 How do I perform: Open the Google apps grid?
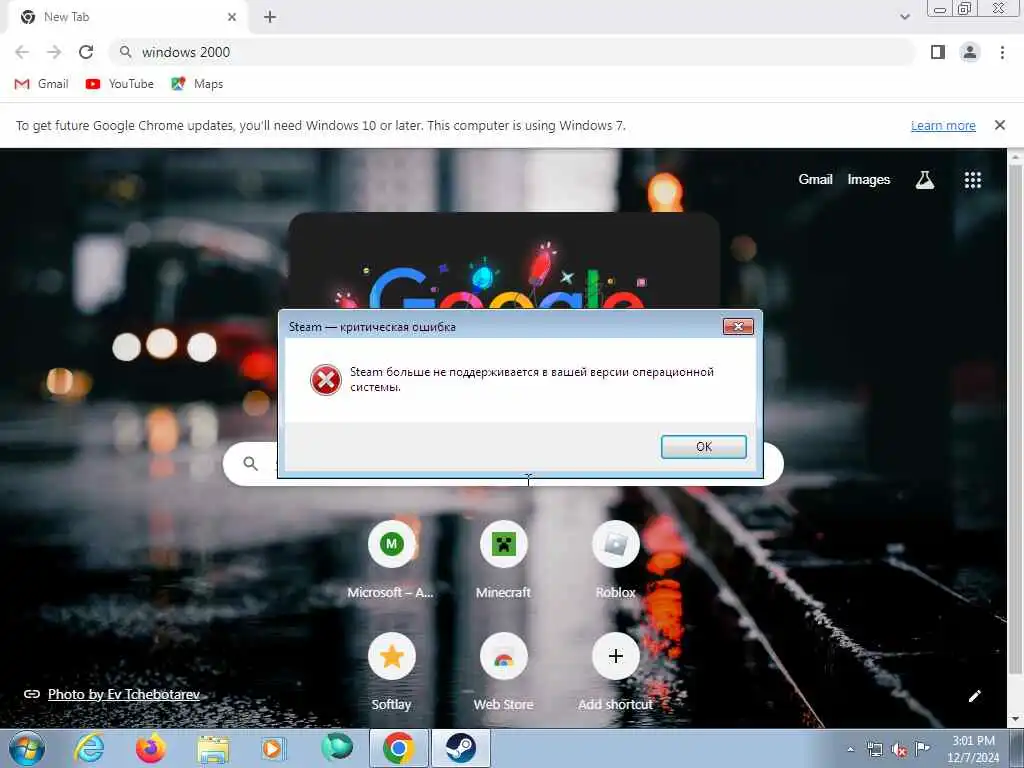[x=972, y=180]
